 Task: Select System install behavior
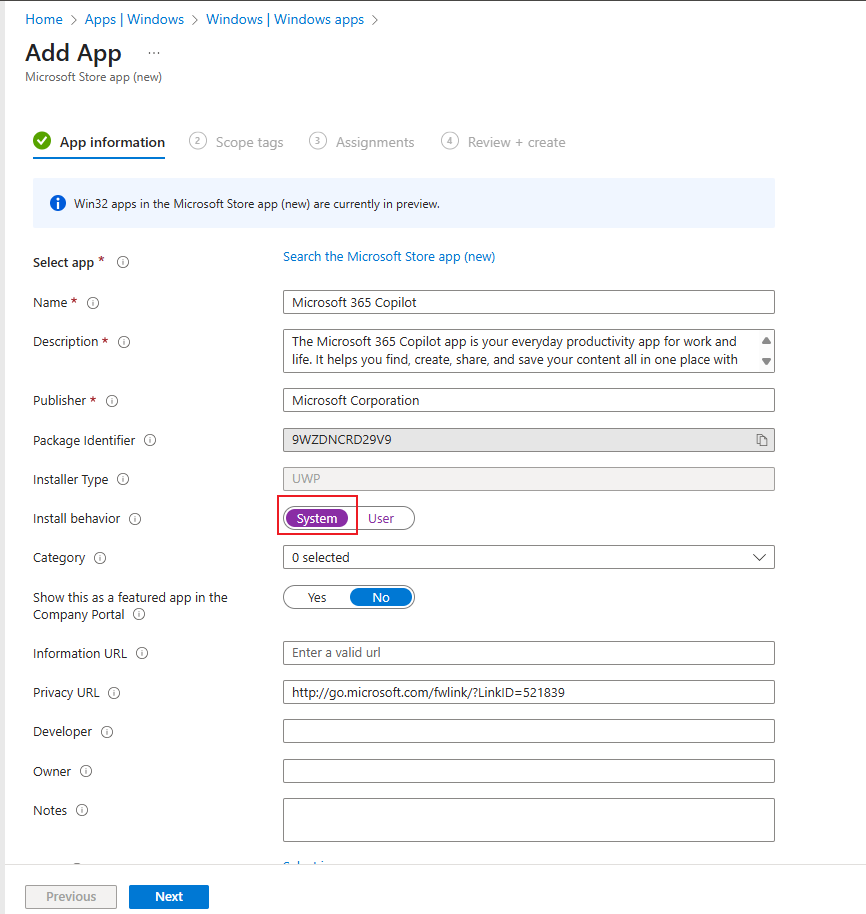[317, 518]
